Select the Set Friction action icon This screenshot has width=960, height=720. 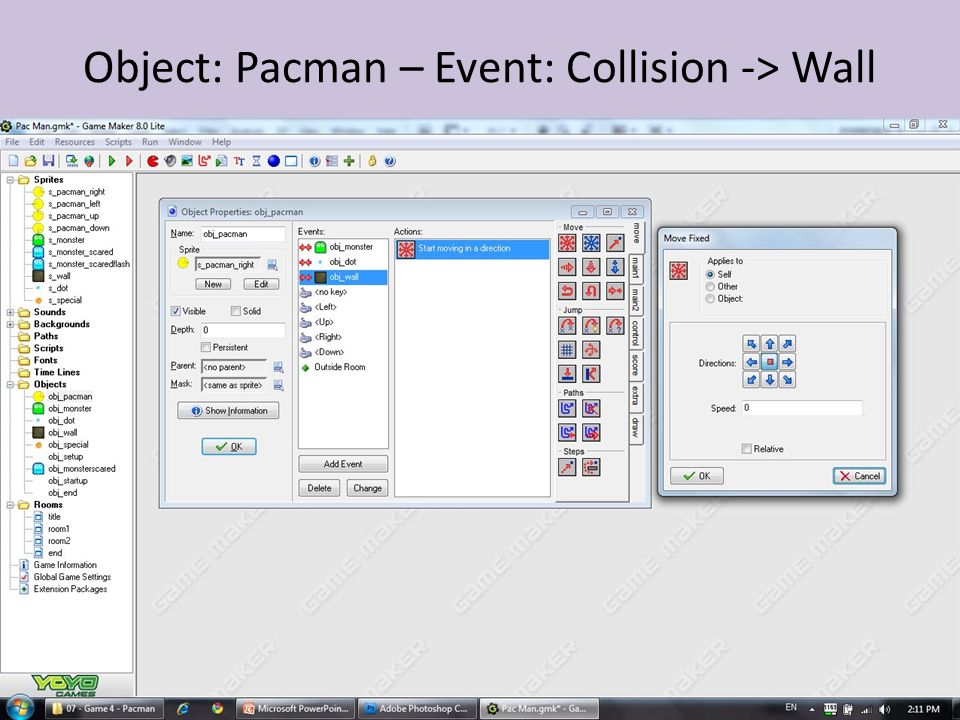coord(615,291)
